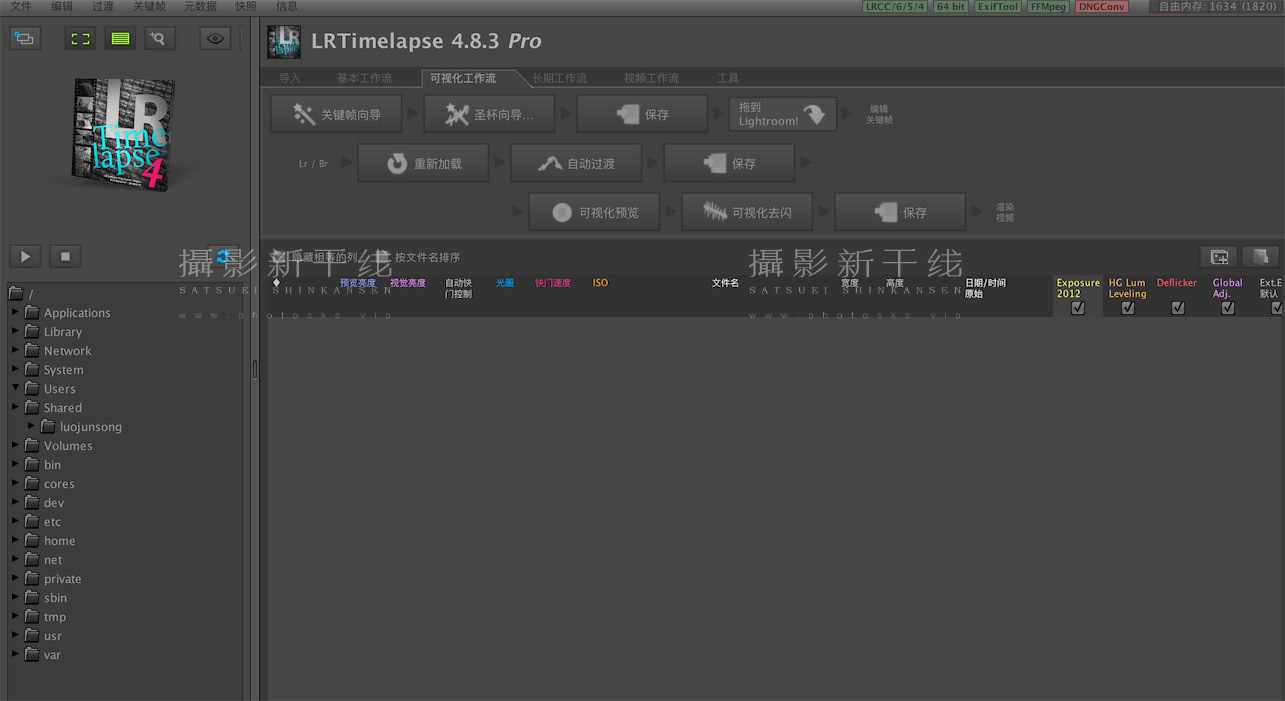Switch to the 长期工作流 tab
This screenshot has height=701, width=1285.
click(x=559, y=78)
